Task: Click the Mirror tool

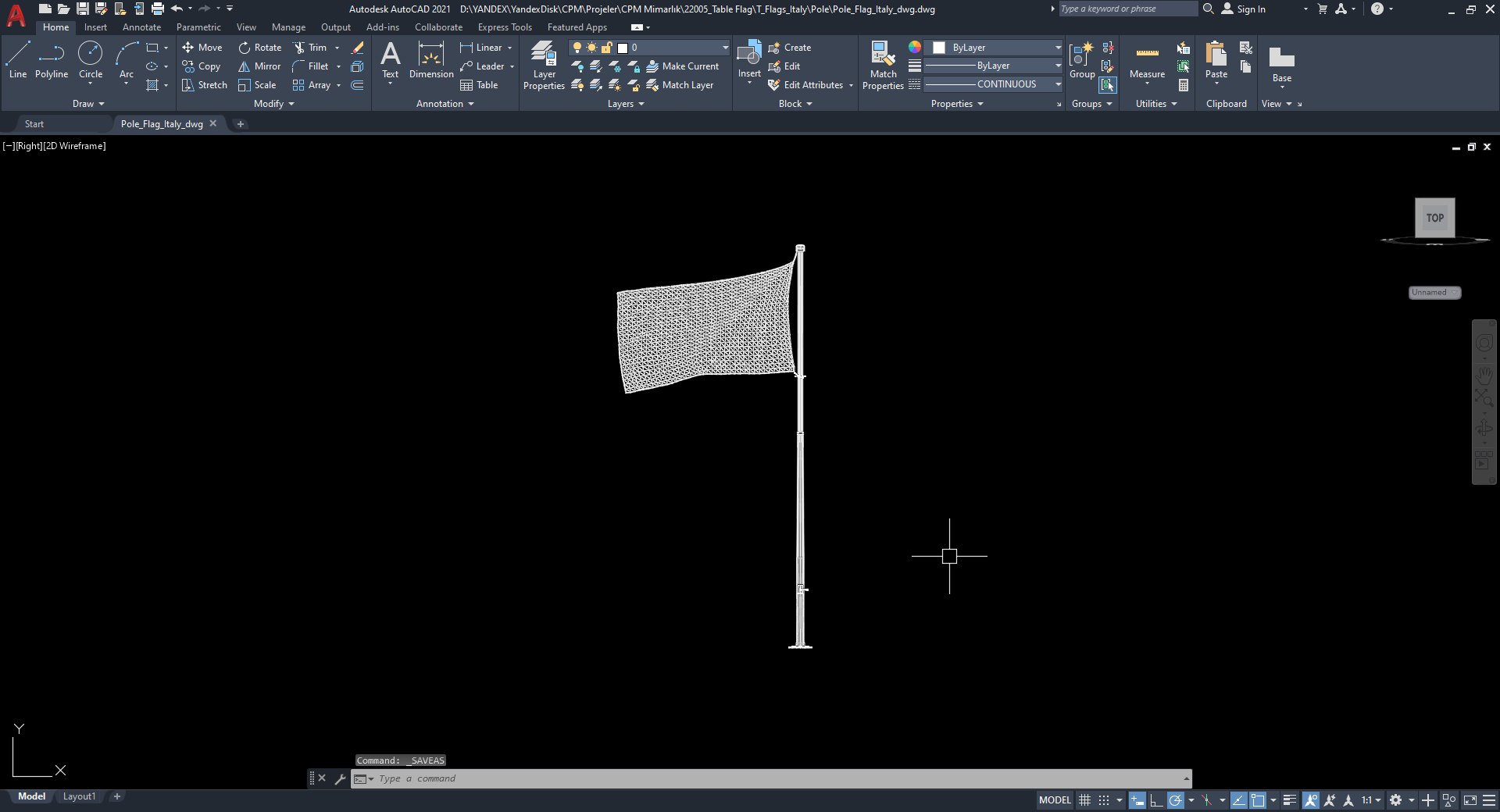Action: (x=259, y=66)
